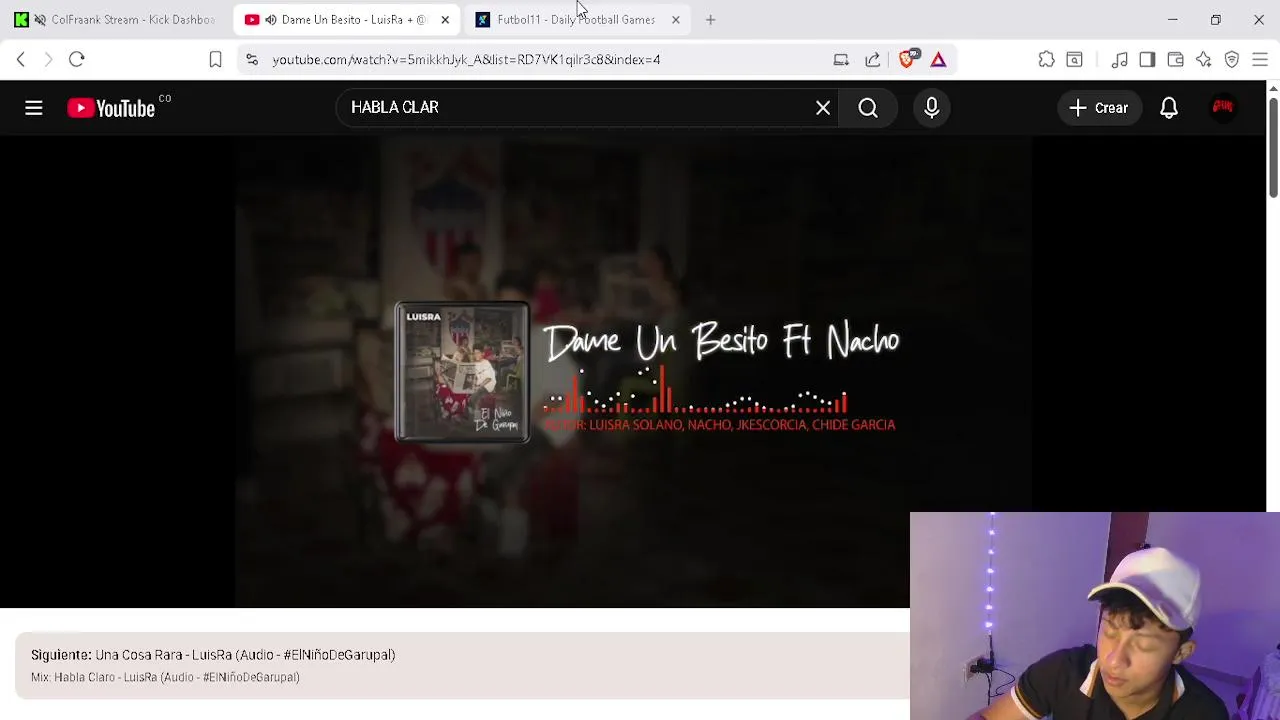Open Brave Rewards triangle icon
Viewport: 1280px width, 720px height.
[938, 60]
